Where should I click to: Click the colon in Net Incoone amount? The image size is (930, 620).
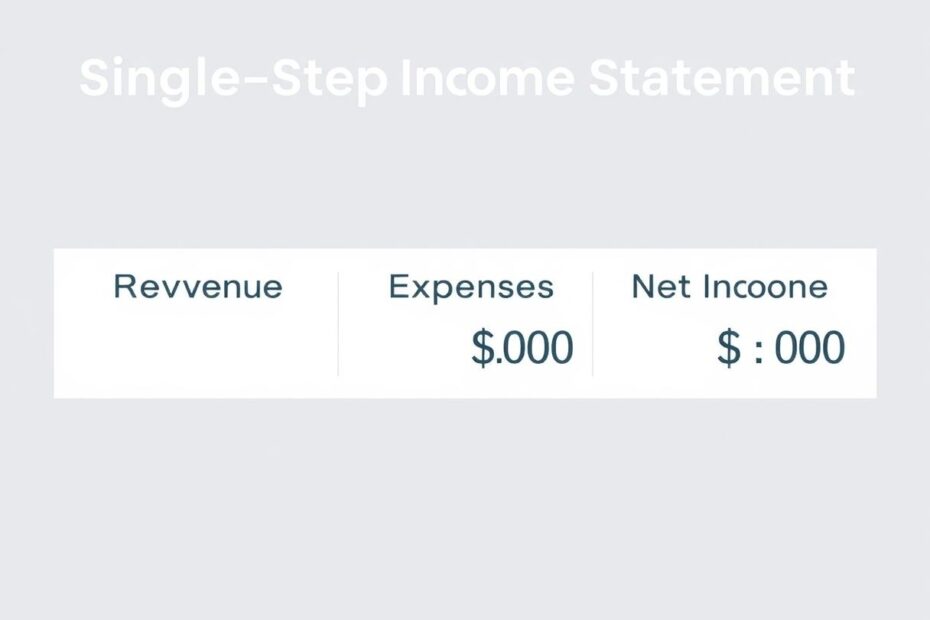[x=759, y=351]
